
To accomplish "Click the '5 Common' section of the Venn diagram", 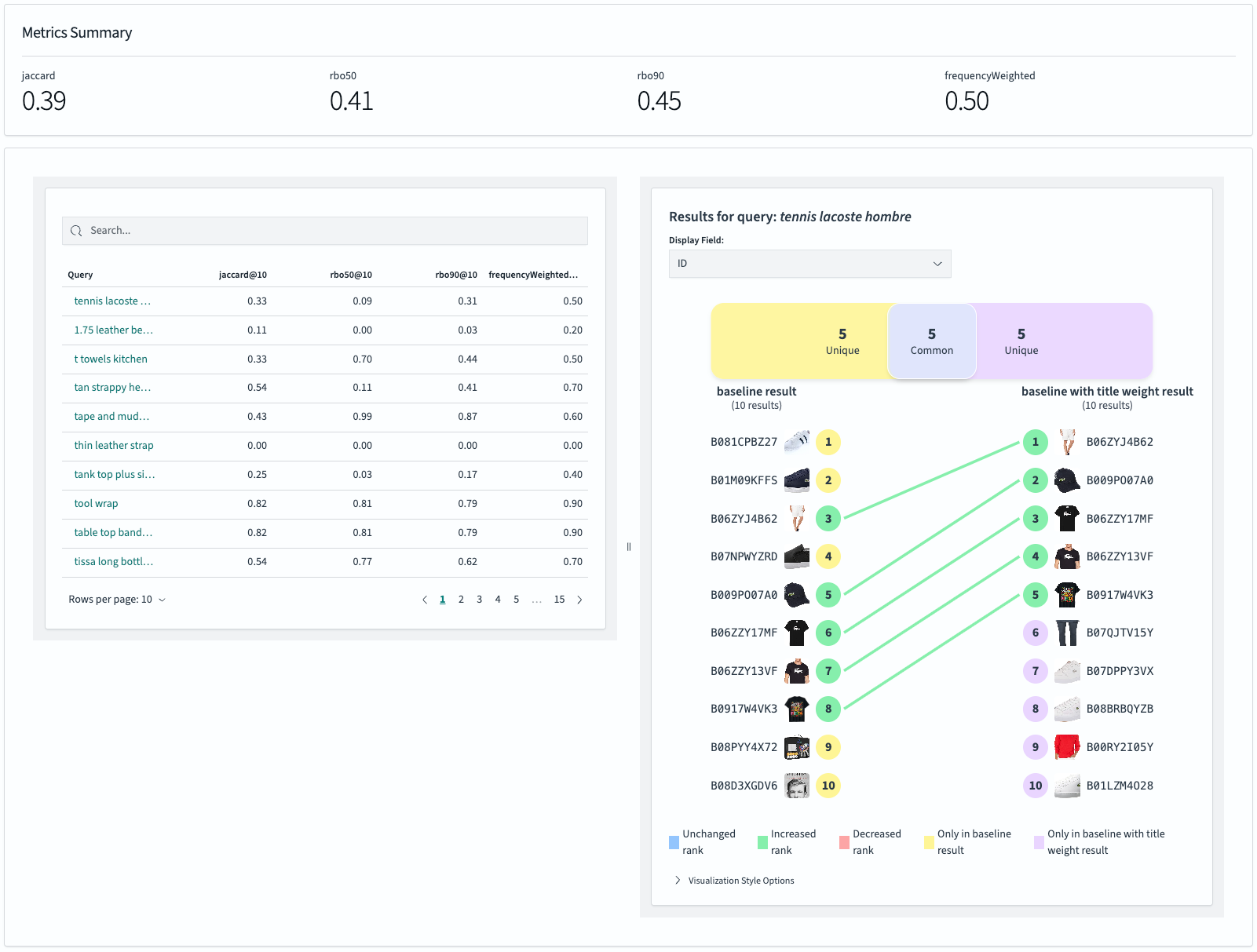I will (x=931, y=341).
